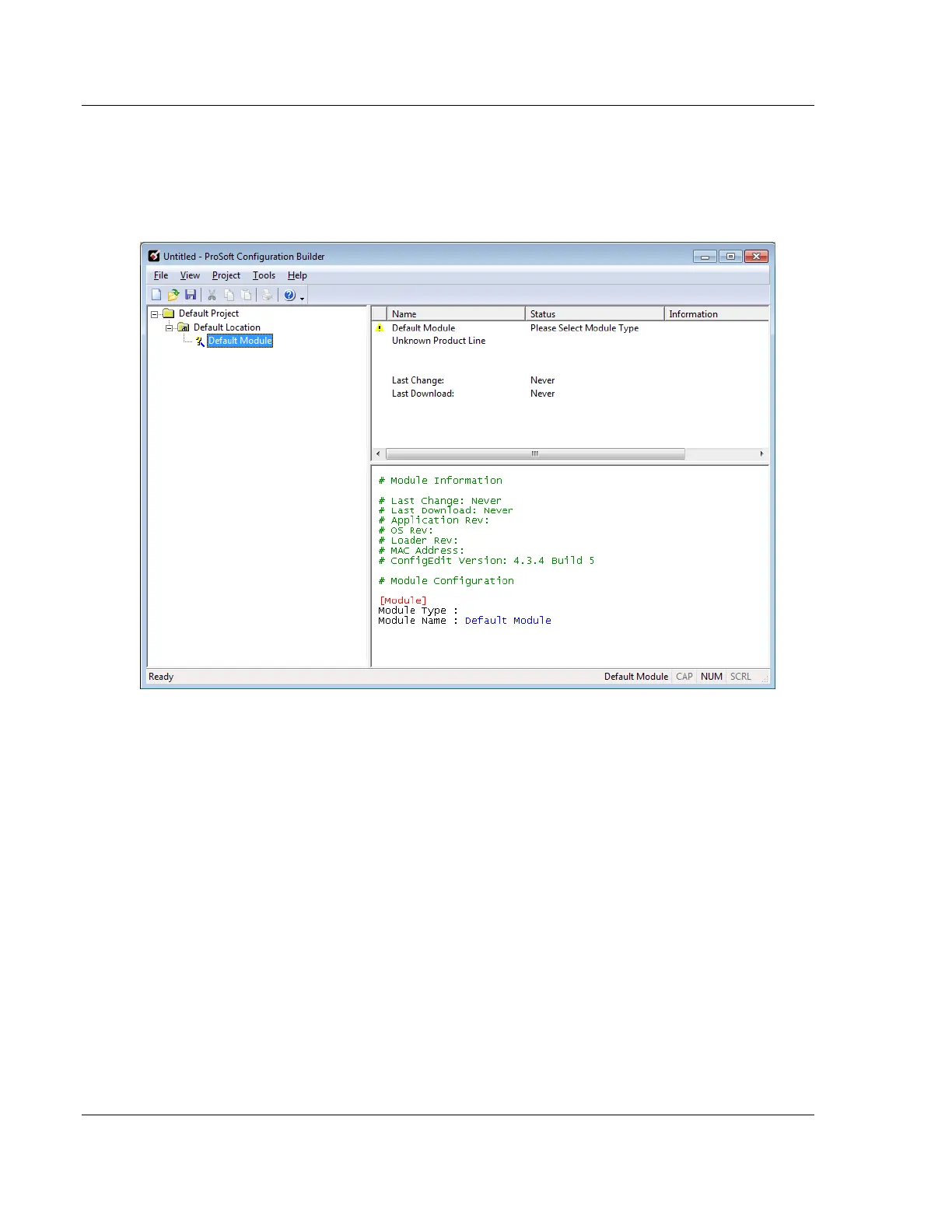Select the Default Project tree item

[208, 313]
